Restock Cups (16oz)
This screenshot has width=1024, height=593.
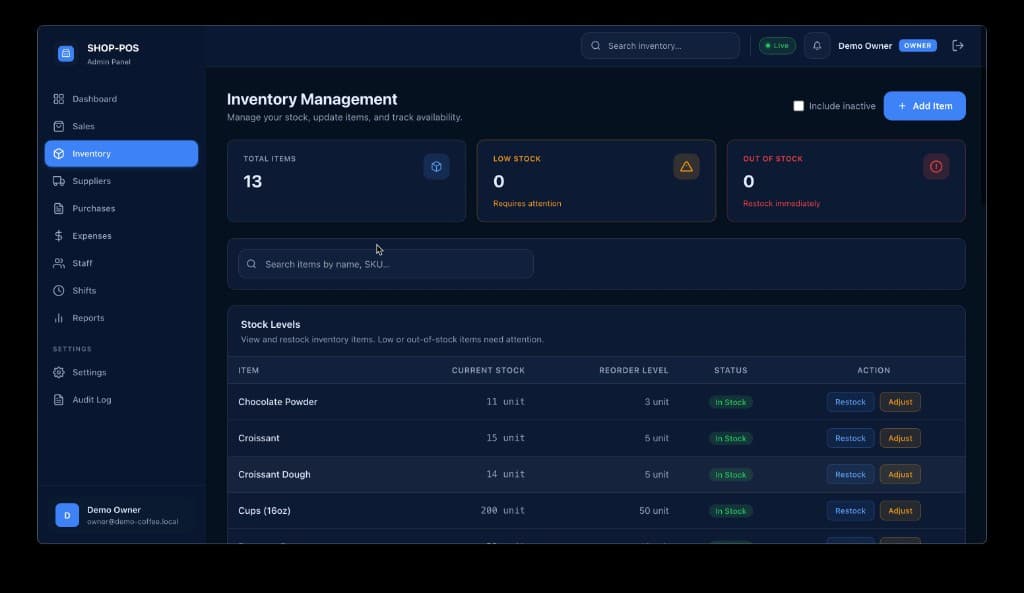tap(850, 511)
